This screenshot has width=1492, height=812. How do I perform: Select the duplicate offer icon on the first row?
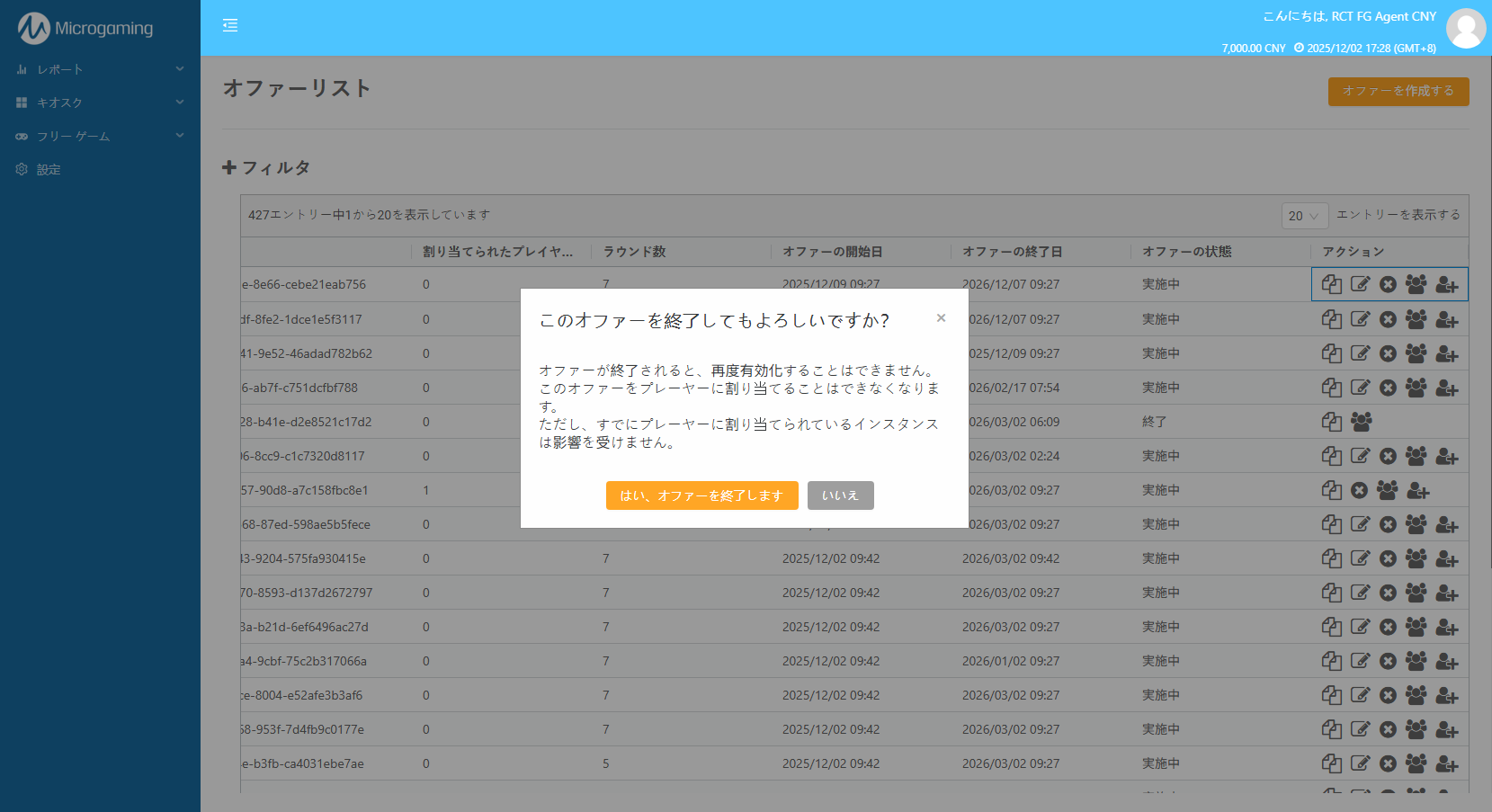[1332, 284]
